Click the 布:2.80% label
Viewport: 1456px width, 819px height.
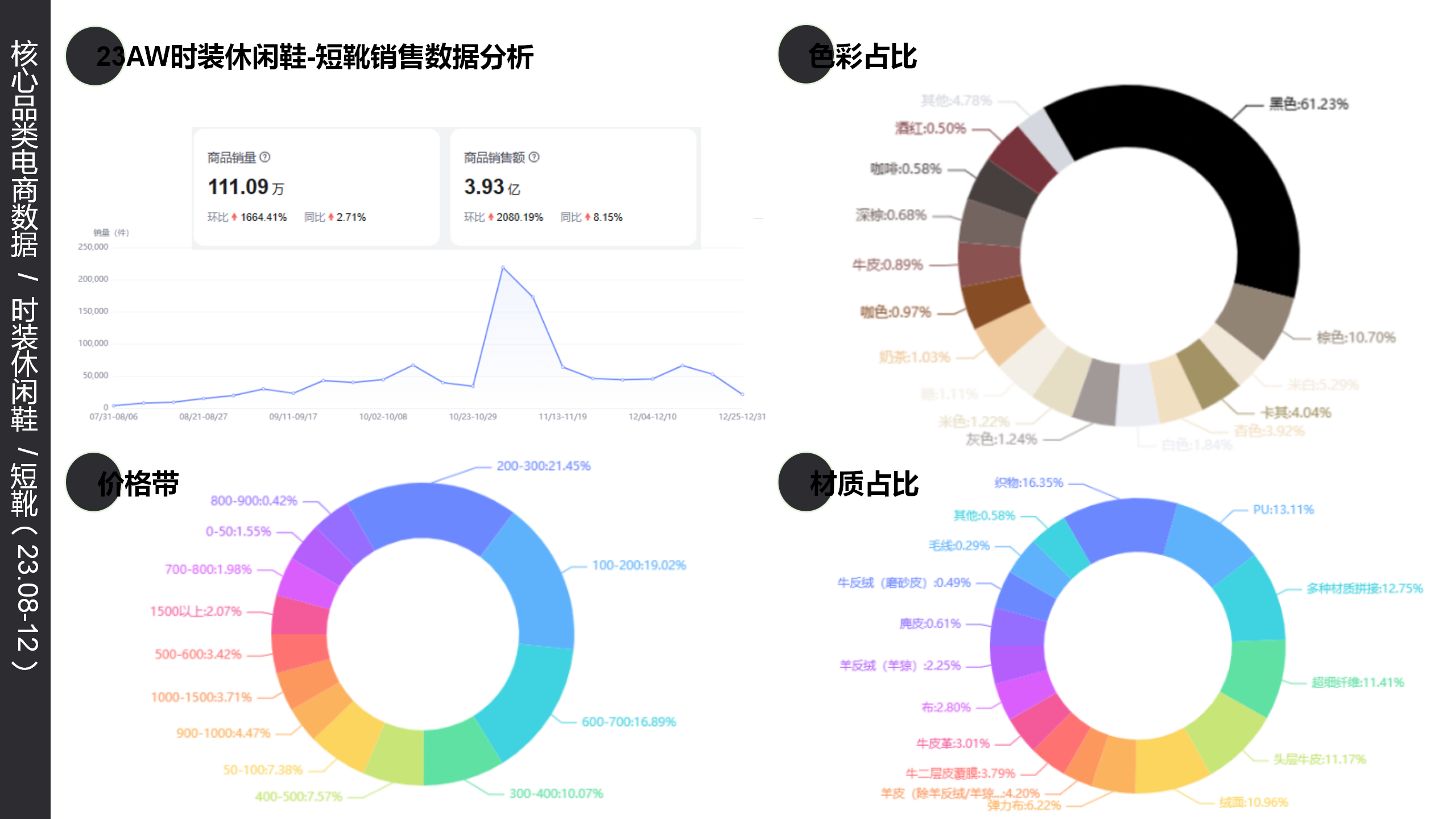(946, 708)
